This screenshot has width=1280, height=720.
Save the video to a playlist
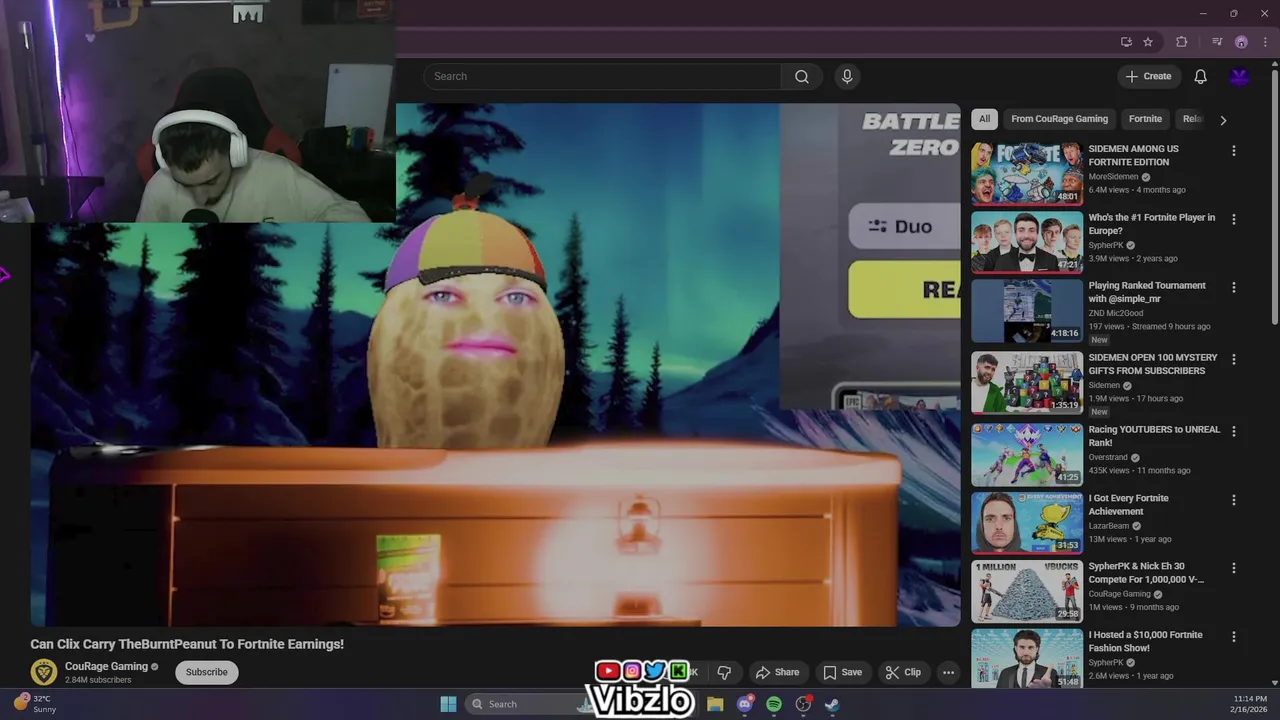[842, 672]
